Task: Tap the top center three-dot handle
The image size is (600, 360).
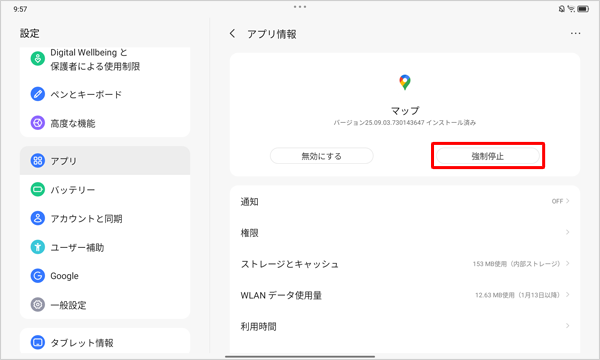Action: click(x=300, y=7)
